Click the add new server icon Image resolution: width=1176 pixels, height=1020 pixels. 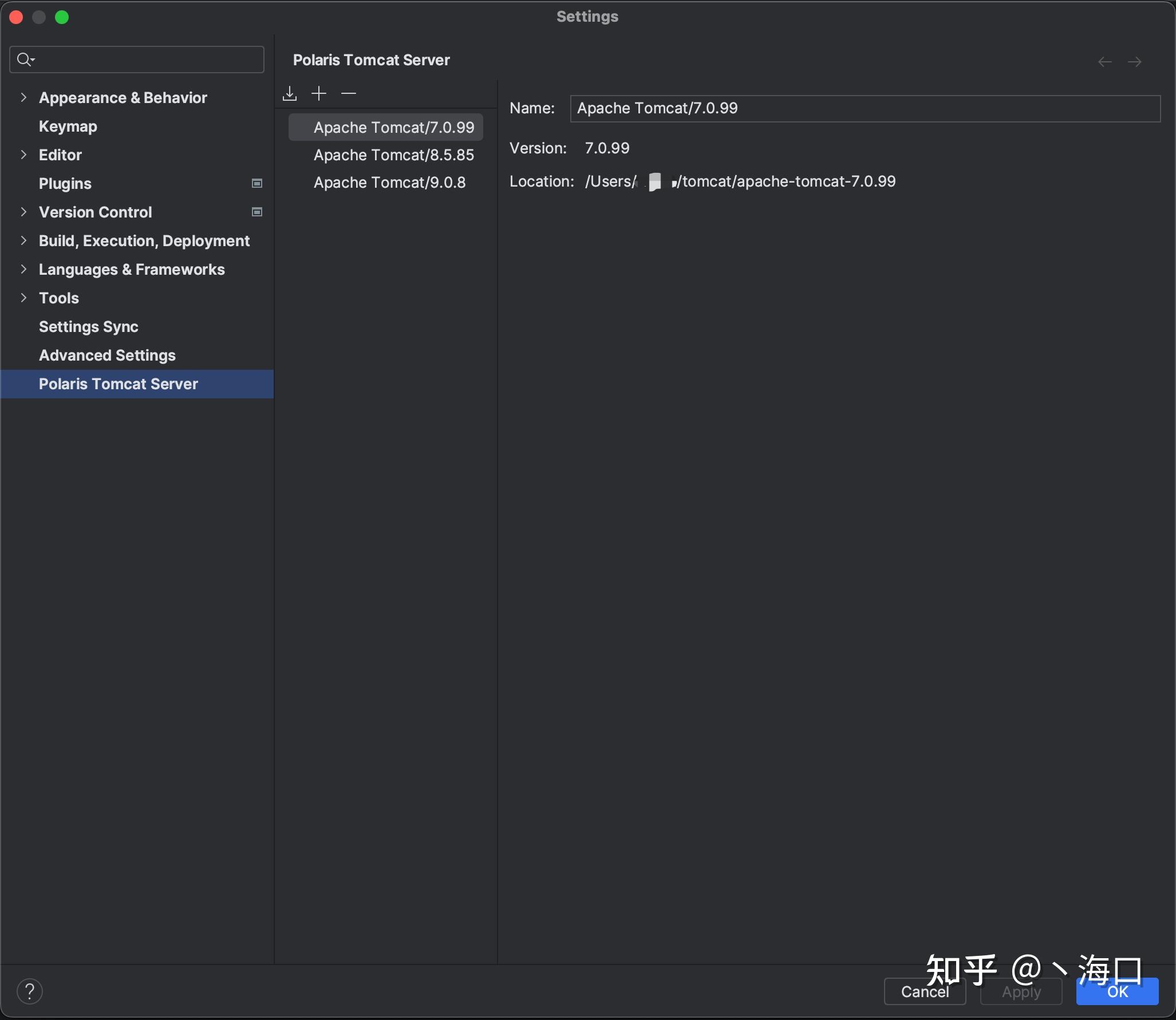pos(320,92)
